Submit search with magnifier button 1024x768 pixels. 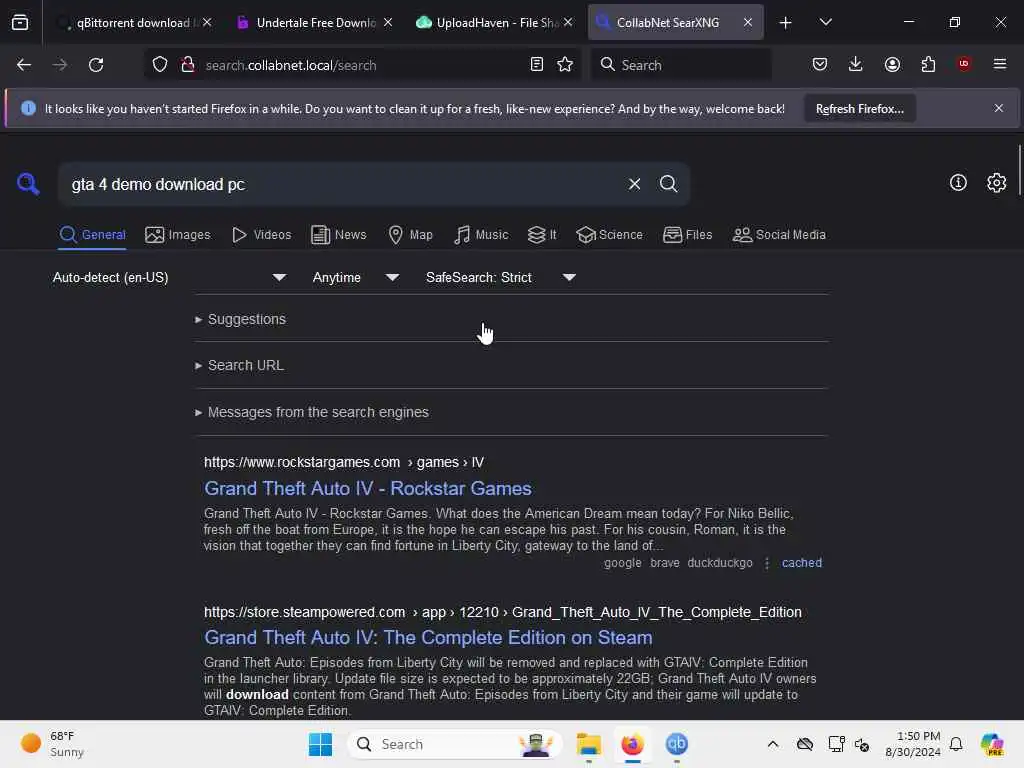[668, 184]
